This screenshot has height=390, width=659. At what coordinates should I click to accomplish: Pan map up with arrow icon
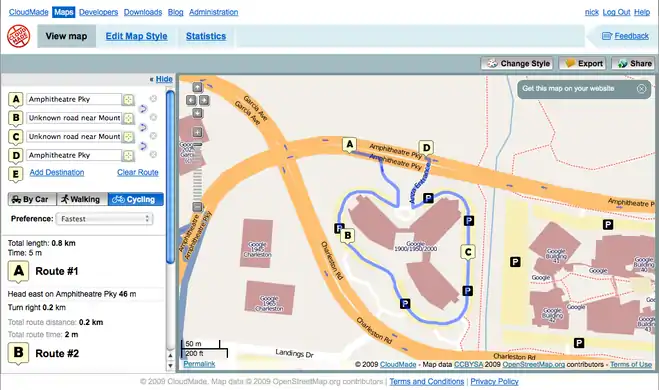click(x=197, y=87)
